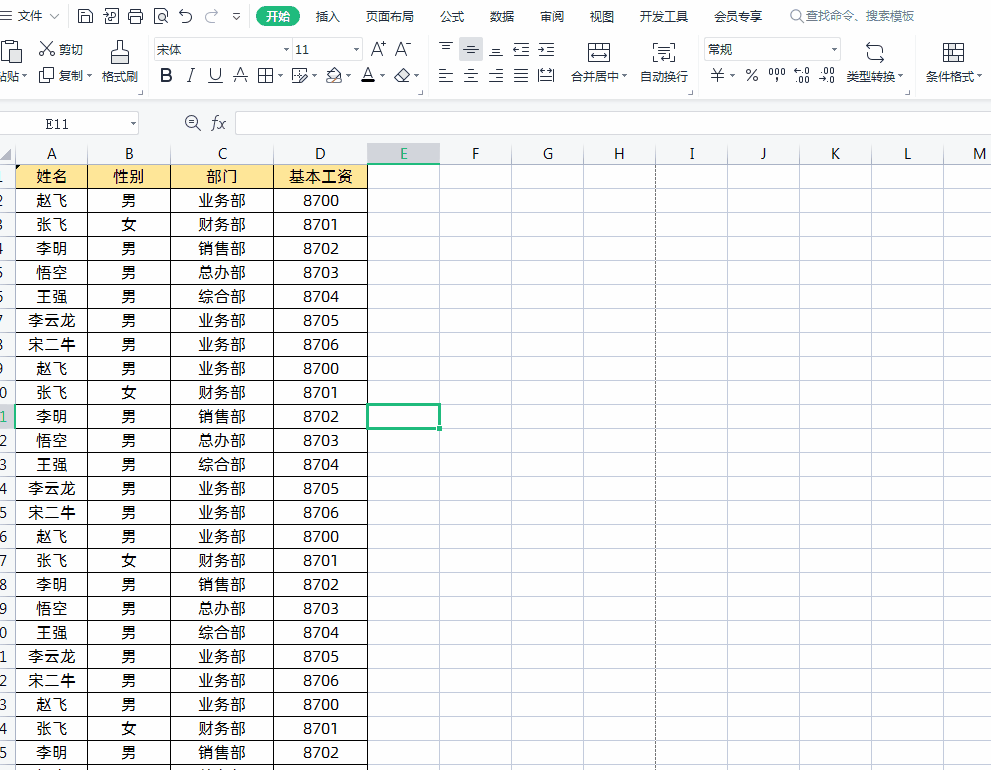Image resolution: width=991 pixels, height=770 pixels.
Task: Expand the font size dropdown showing 11
Action: coord(356,49)
